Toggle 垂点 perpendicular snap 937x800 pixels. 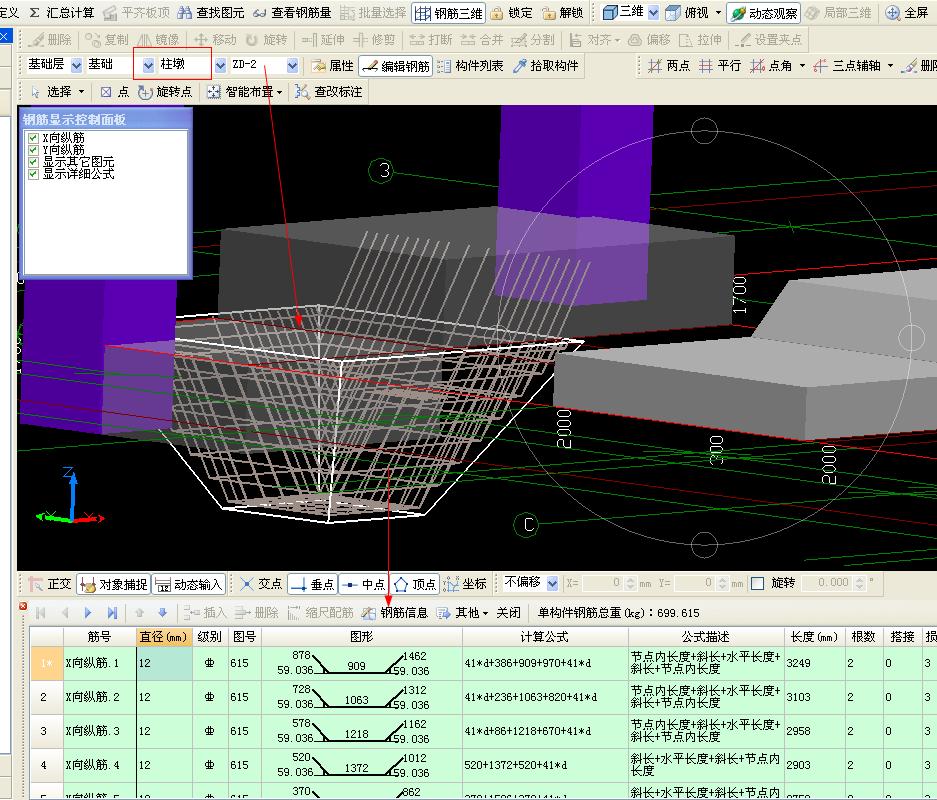pos(313,584)
